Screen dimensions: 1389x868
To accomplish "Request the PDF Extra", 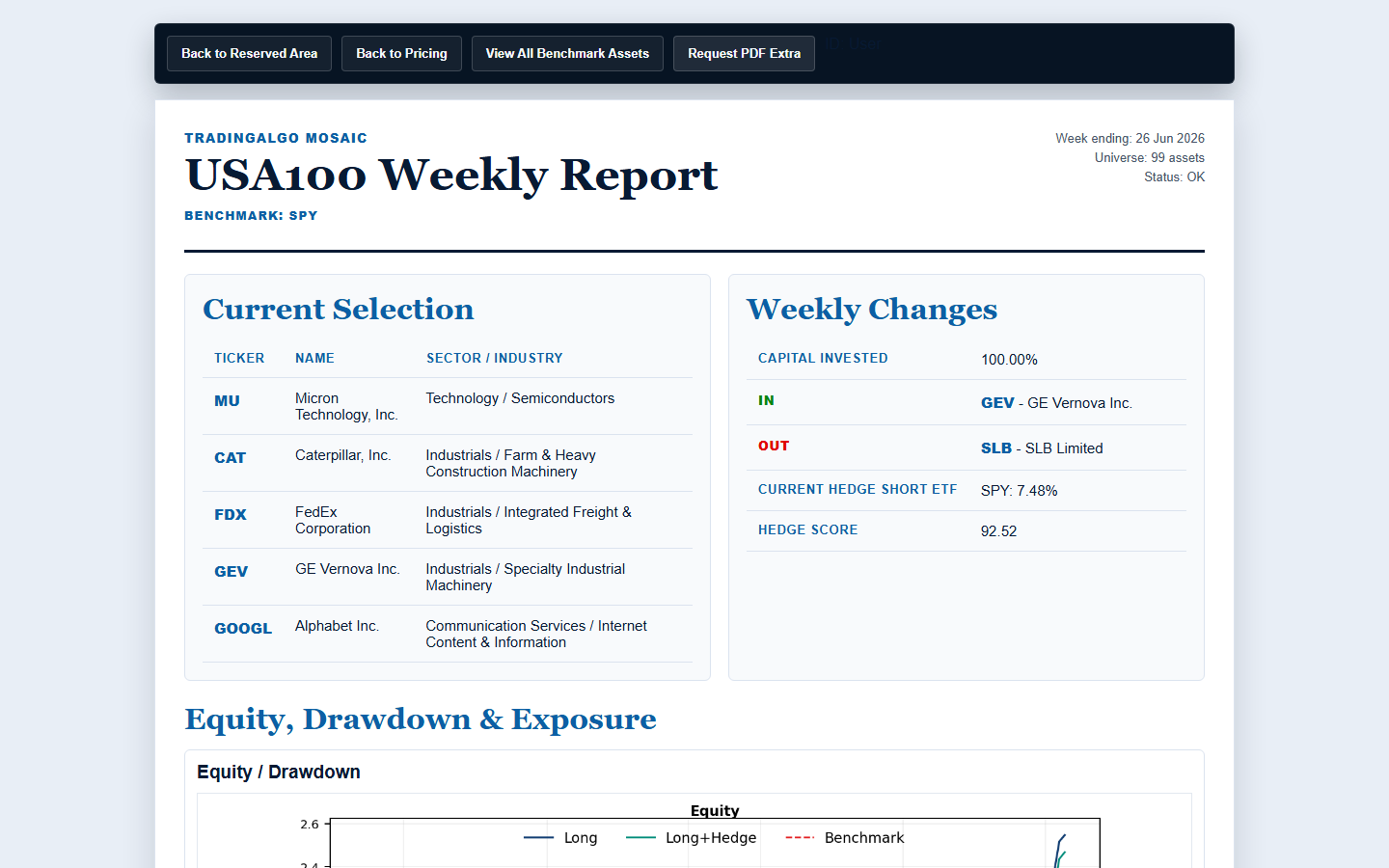I will click(744, 54).
